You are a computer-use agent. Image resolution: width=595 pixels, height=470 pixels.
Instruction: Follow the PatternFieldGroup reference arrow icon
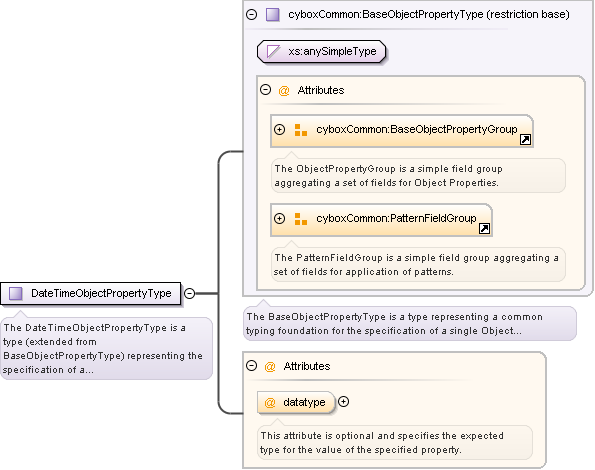[484, 228]
